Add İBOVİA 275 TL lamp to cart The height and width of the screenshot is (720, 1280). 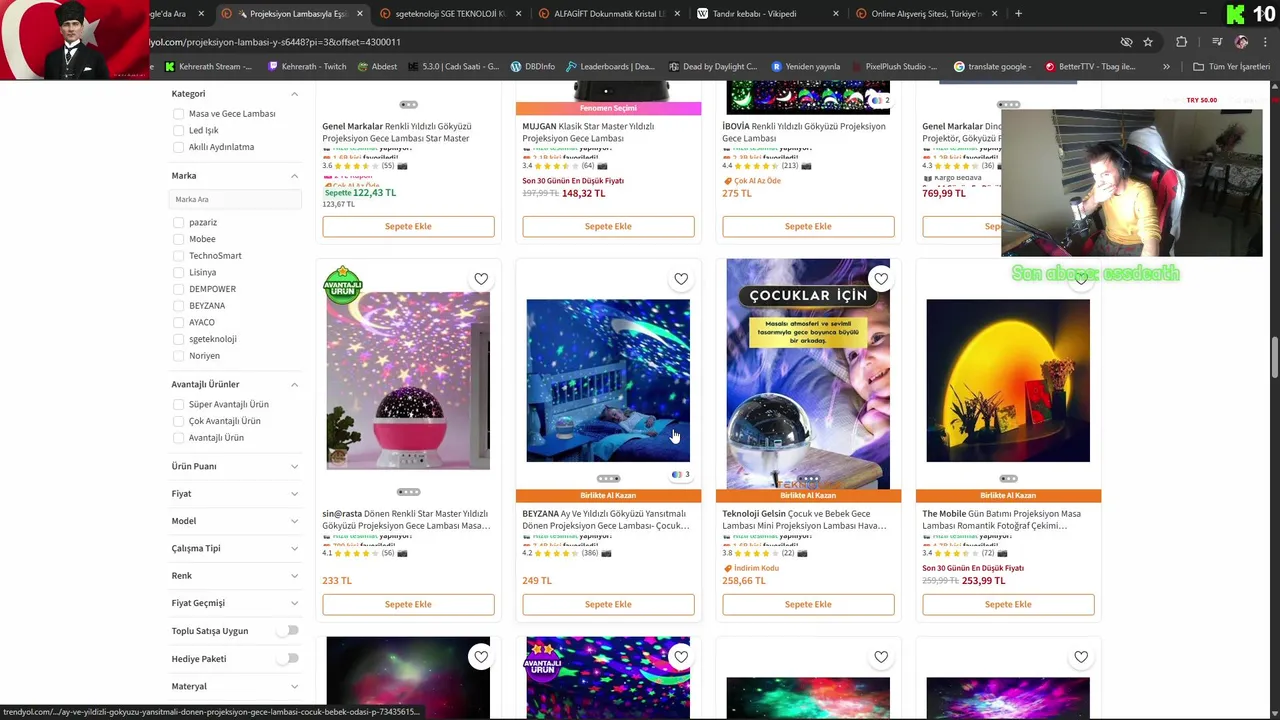(x=808, y=226)
